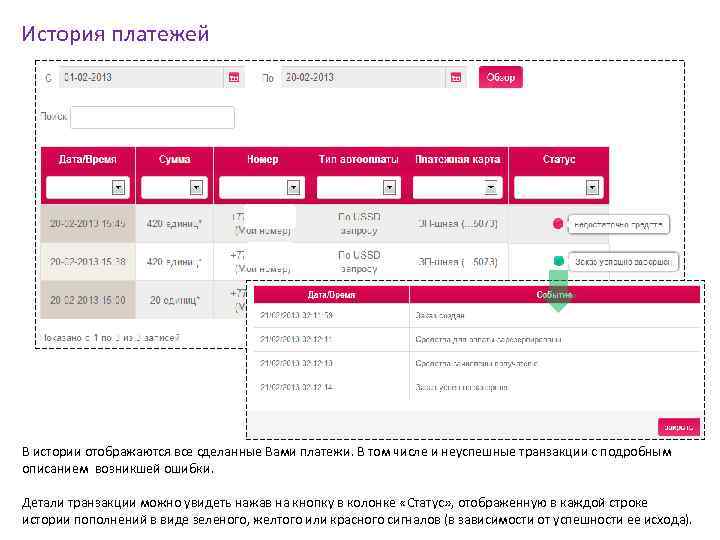Select the 20-02-2013 15:38 date cell
720x540 pixels.
coord(88,262)
